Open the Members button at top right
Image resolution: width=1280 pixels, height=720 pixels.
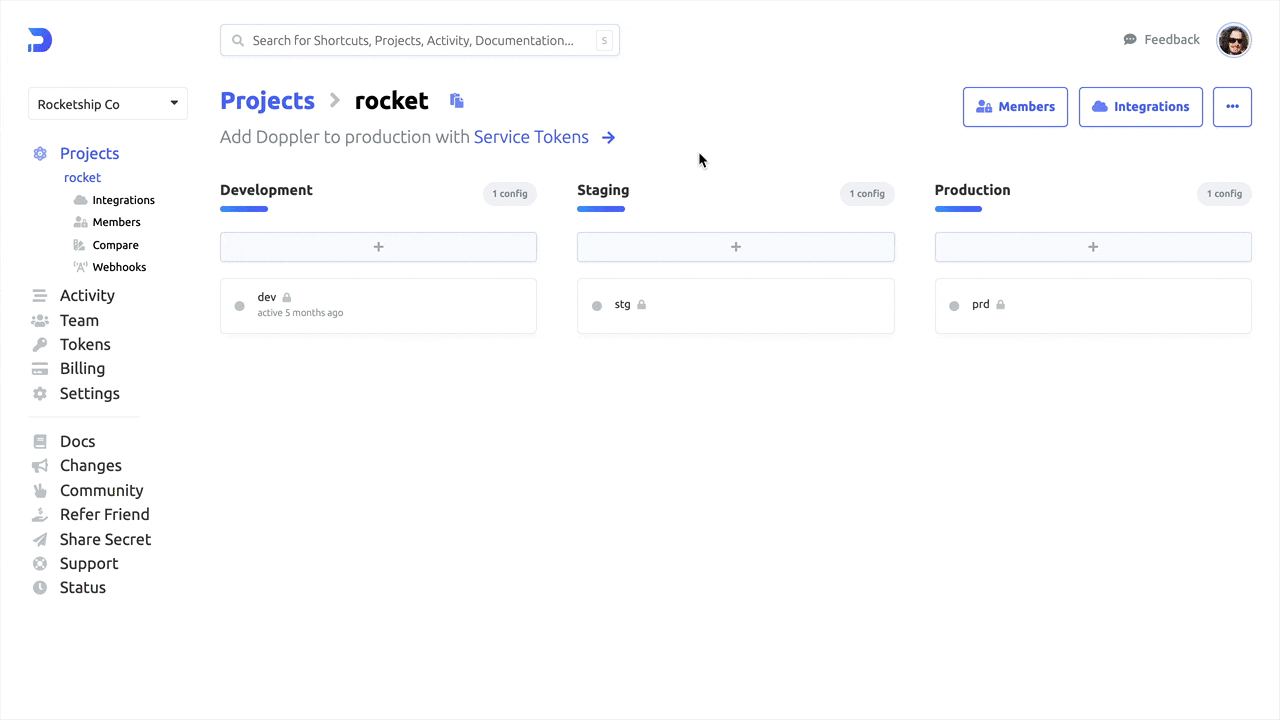click(x=1015, y=106)
